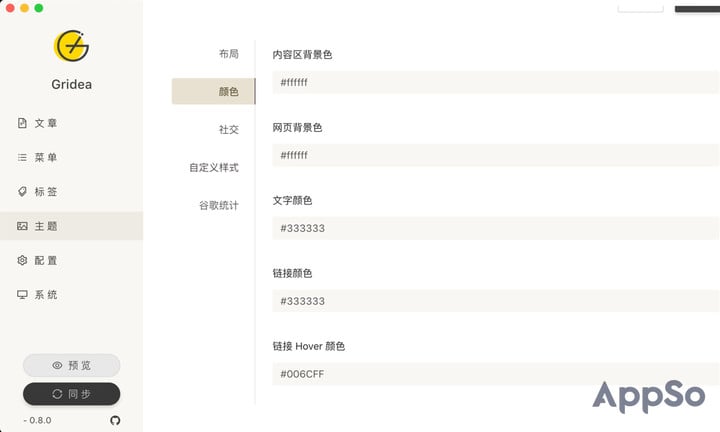Open the 谷歌统计 analytics tab
Screen dimensions: 720x432
(219, 205)
